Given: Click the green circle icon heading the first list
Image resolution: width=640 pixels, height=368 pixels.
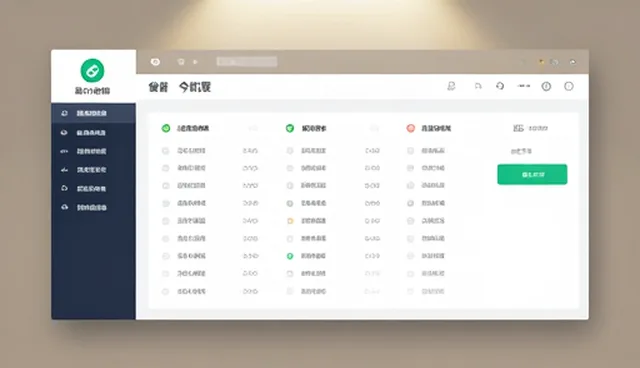Looking at the screenshot, I should pos(166,128).
